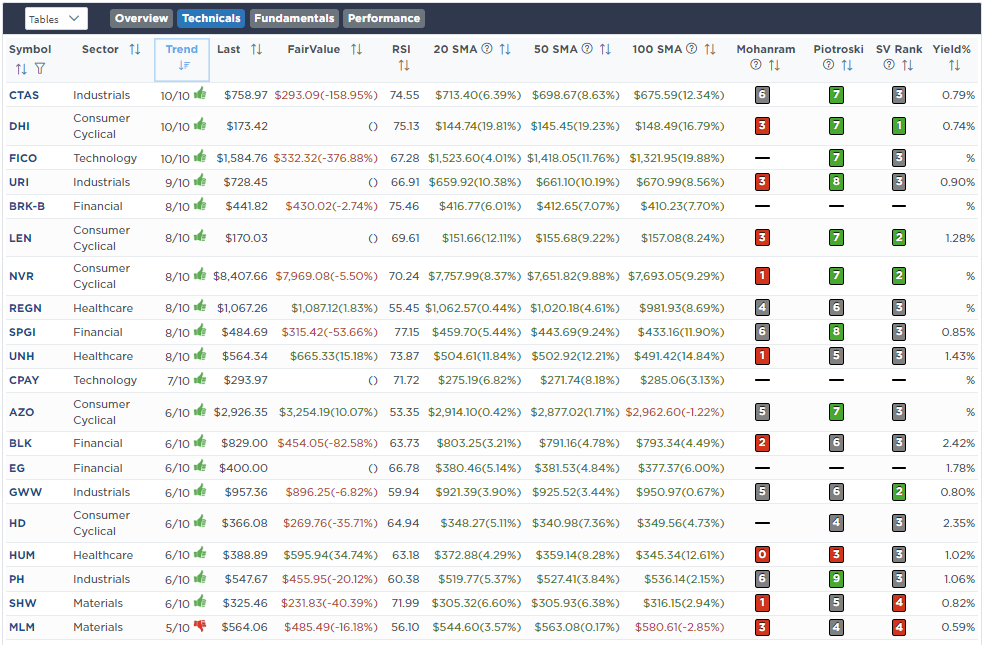Switch to the Performance tab
This screenshot has width=987, height=645.
[384, 18]
